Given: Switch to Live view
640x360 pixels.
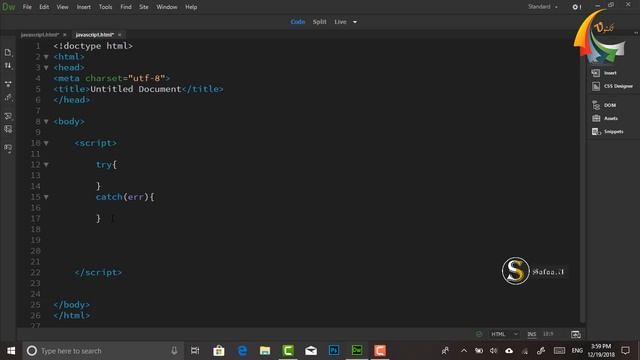Looking at the screenshot, I should pyautogui.click(x=340, y=22).
